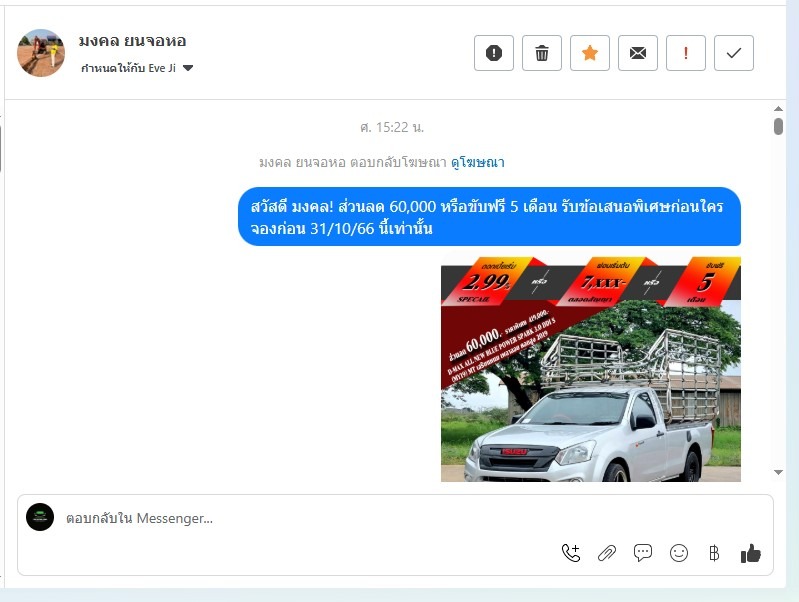Flag conversation with the red exclamation mark
This screenshot has height=602, width=799.
[x=685, y=53]
